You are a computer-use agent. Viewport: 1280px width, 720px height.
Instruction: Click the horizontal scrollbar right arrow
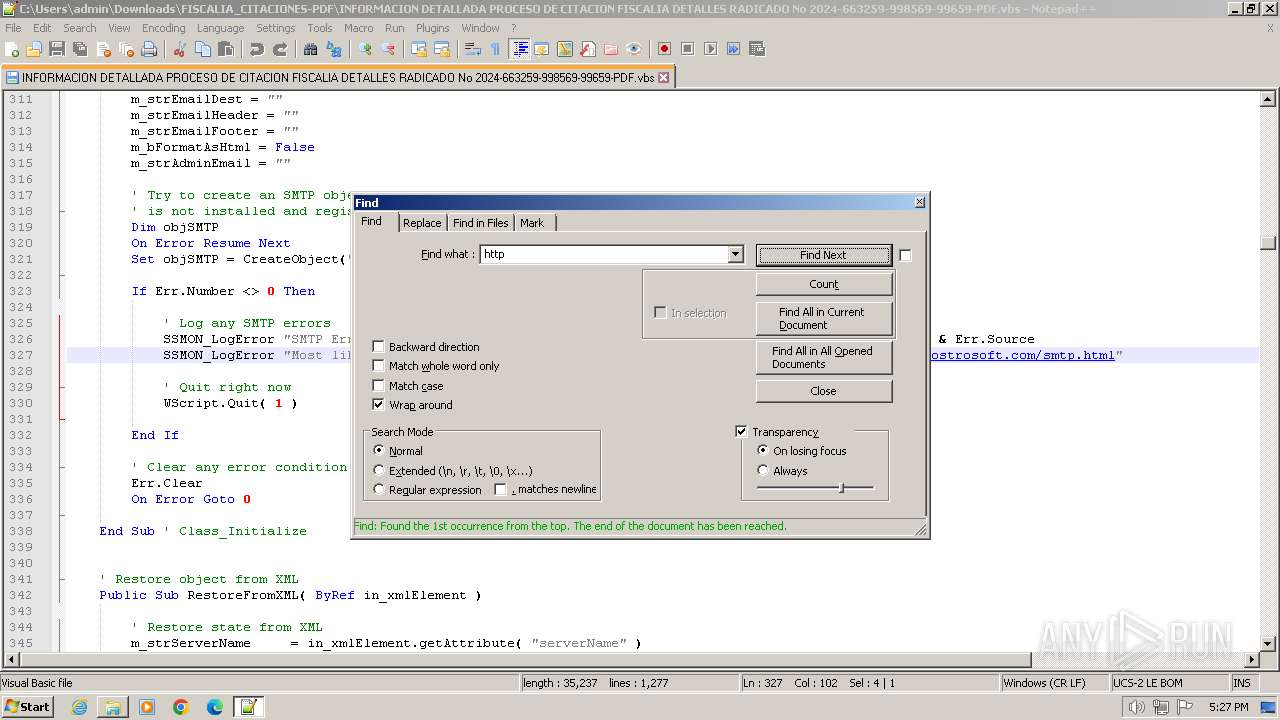pyautogui.click(x=1252, y=660)
